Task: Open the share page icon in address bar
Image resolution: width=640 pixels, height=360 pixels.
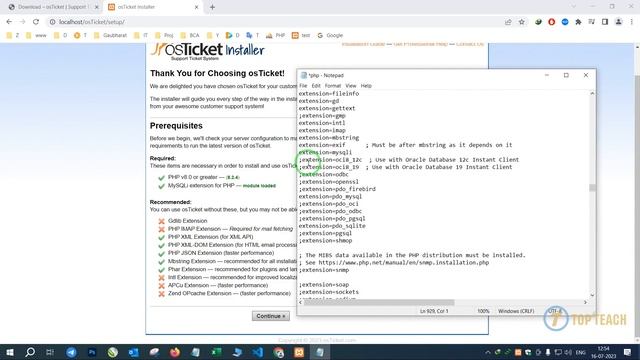Action: (x=508, y=22)
